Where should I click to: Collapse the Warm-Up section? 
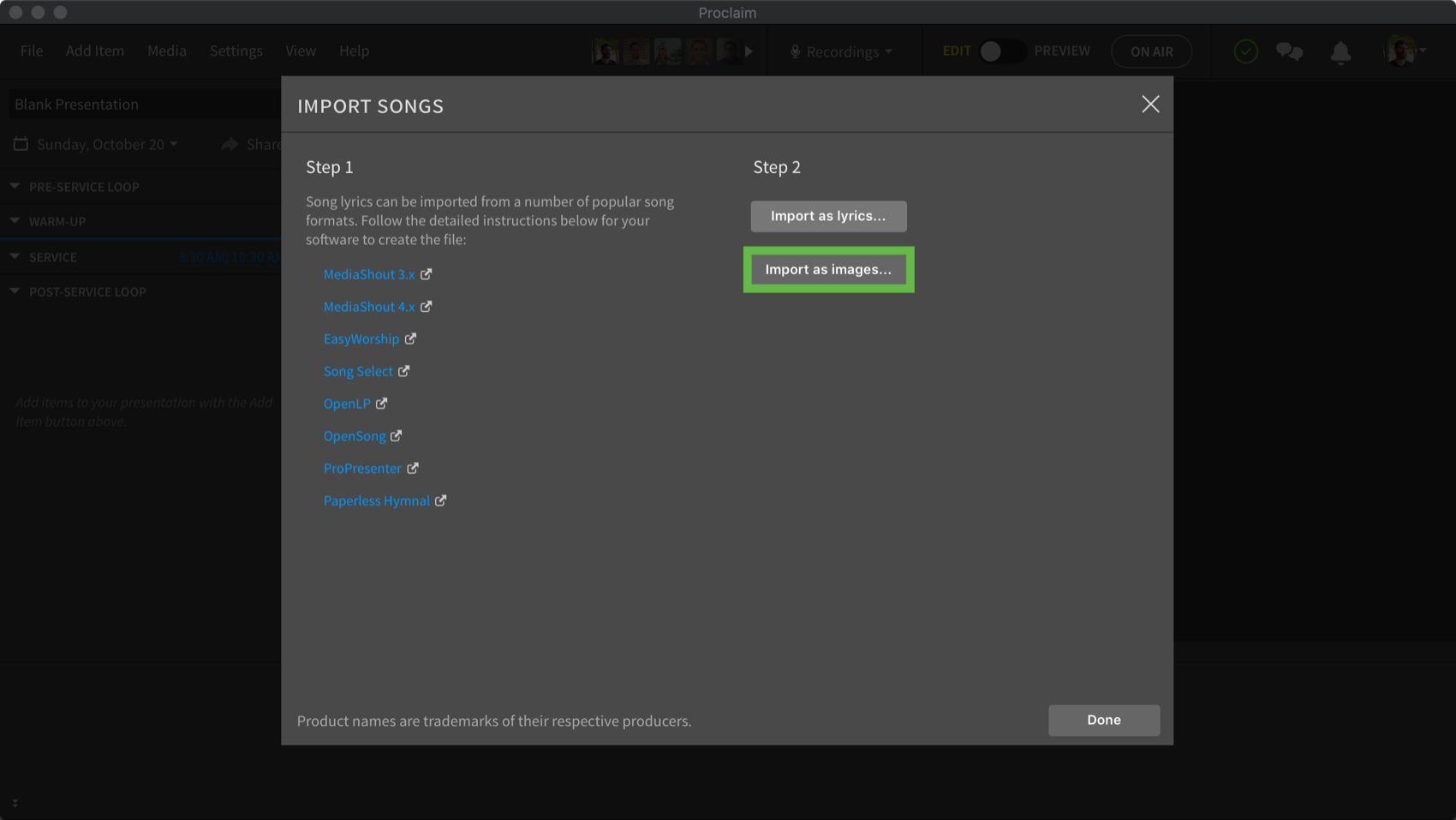click(15, 221)
